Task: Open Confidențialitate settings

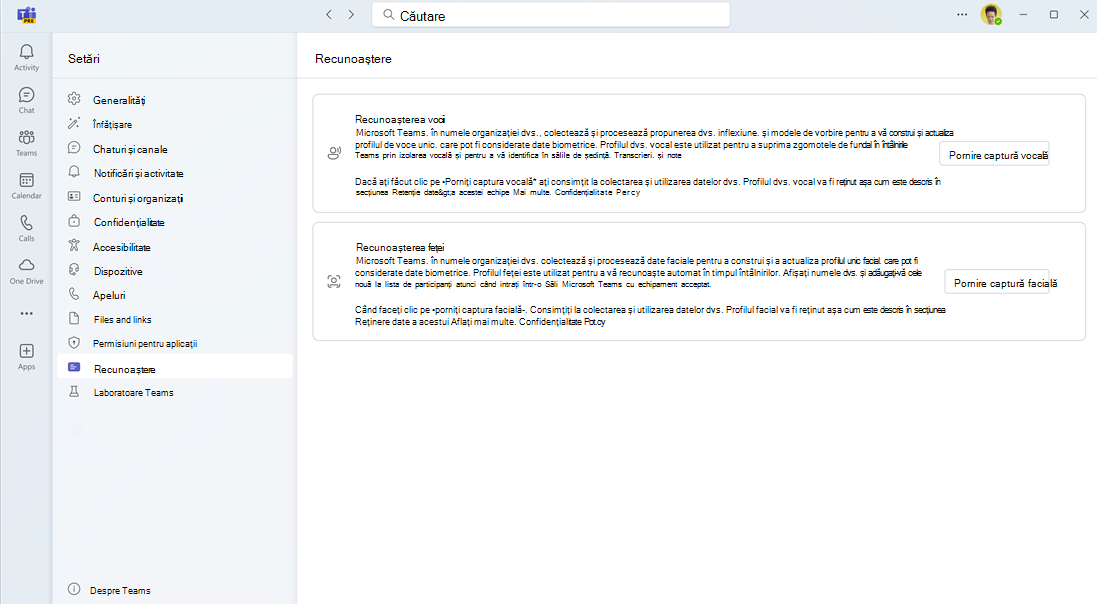Action: [175, 222]
